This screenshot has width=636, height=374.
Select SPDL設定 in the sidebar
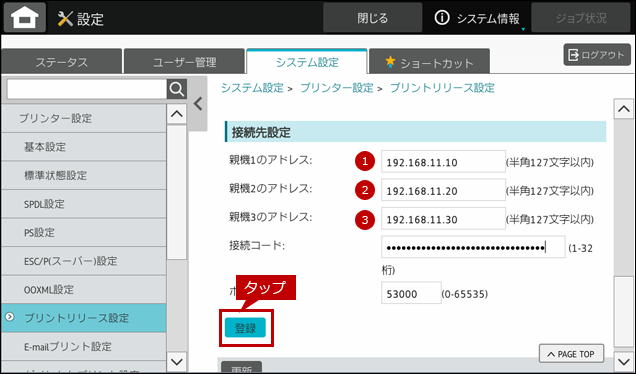[x=84, y=204]
